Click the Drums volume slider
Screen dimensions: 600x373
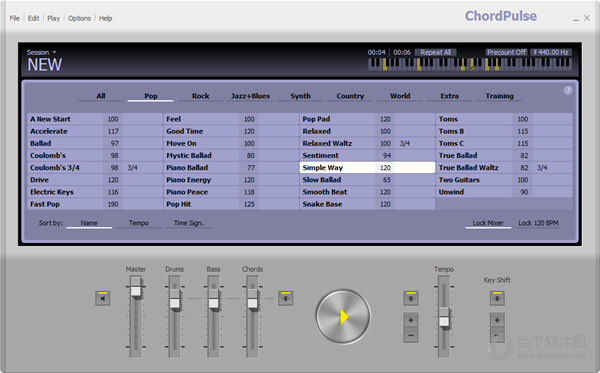174,298
